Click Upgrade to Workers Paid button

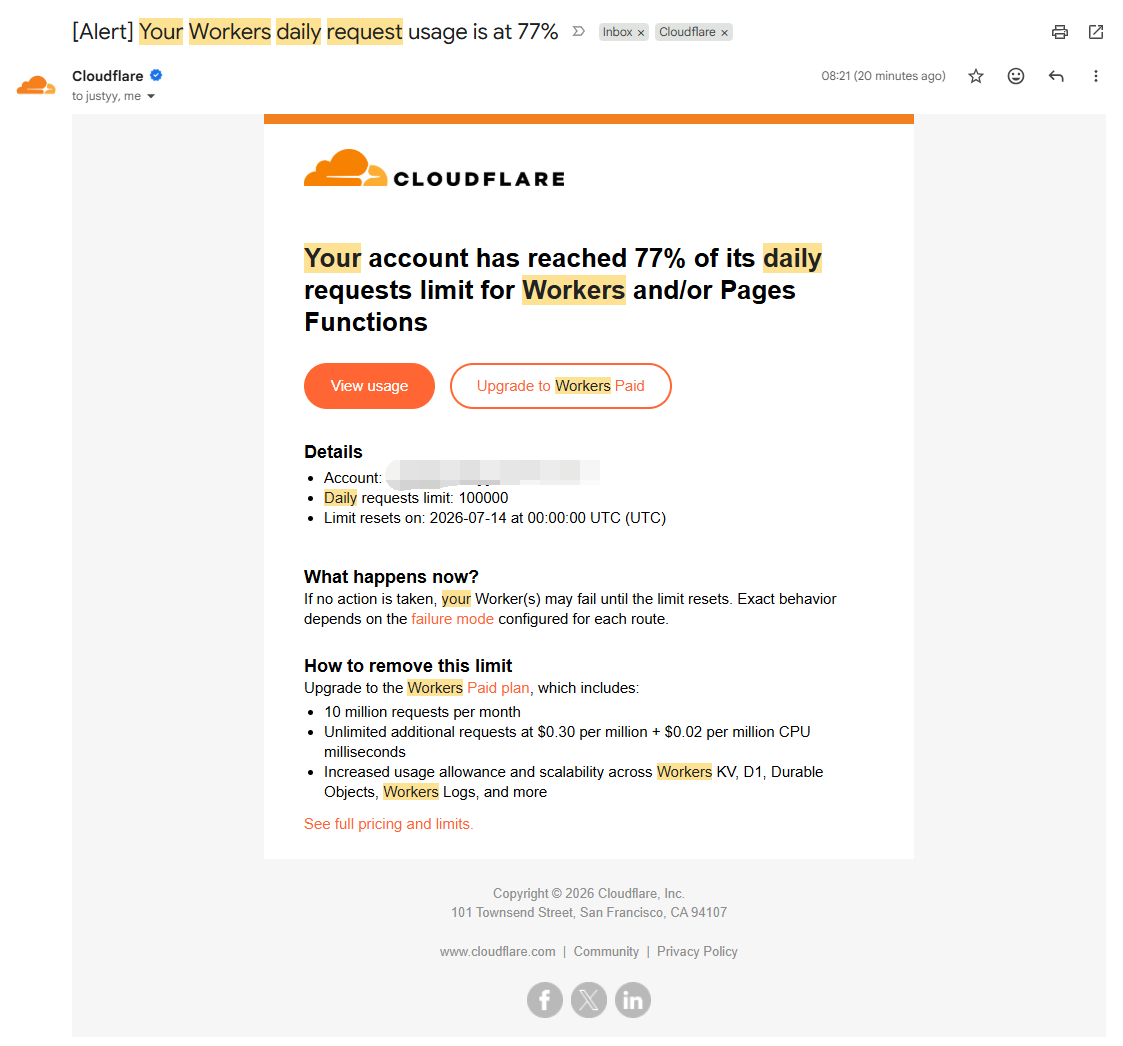tap(560, 386)
